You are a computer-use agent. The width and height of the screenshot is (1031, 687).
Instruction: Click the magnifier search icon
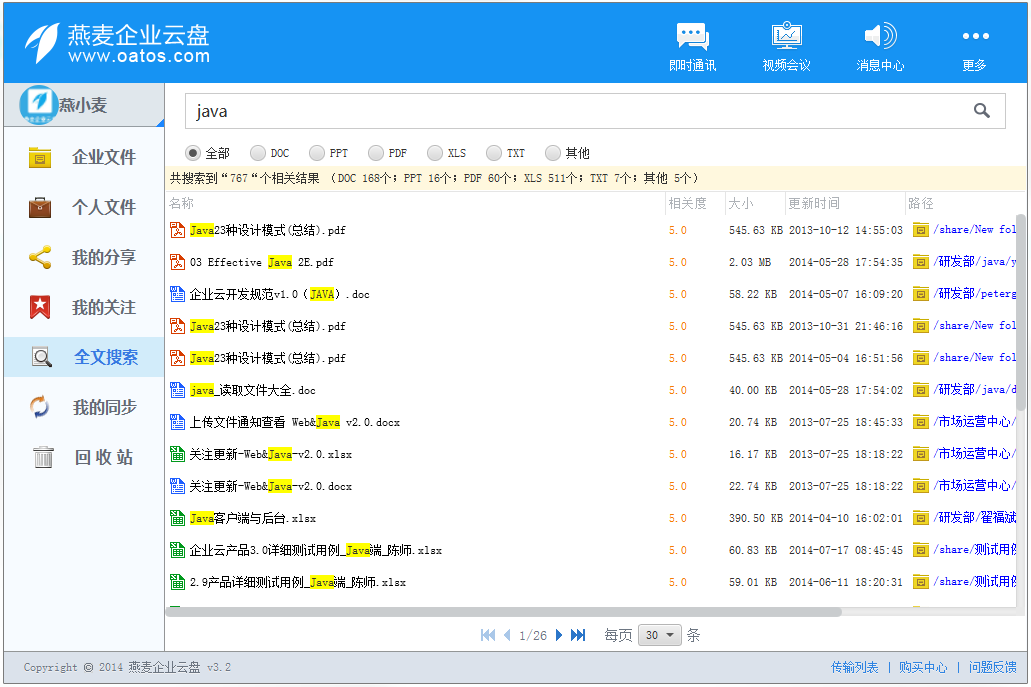click(982, 111)
